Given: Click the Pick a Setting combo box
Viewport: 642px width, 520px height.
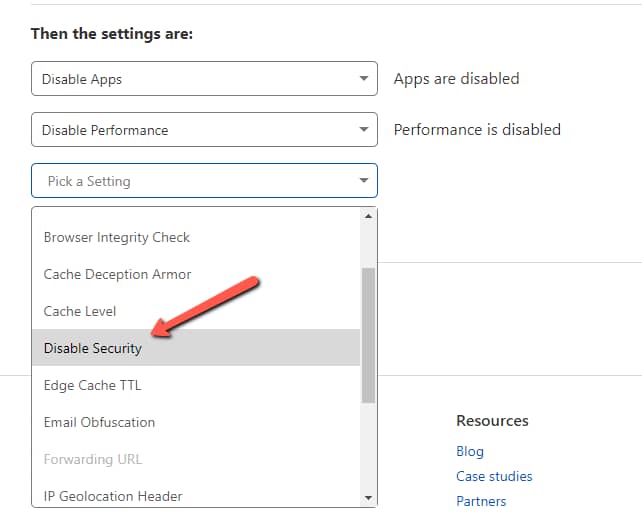Looking at the screenshot, I should pos(204,181).
